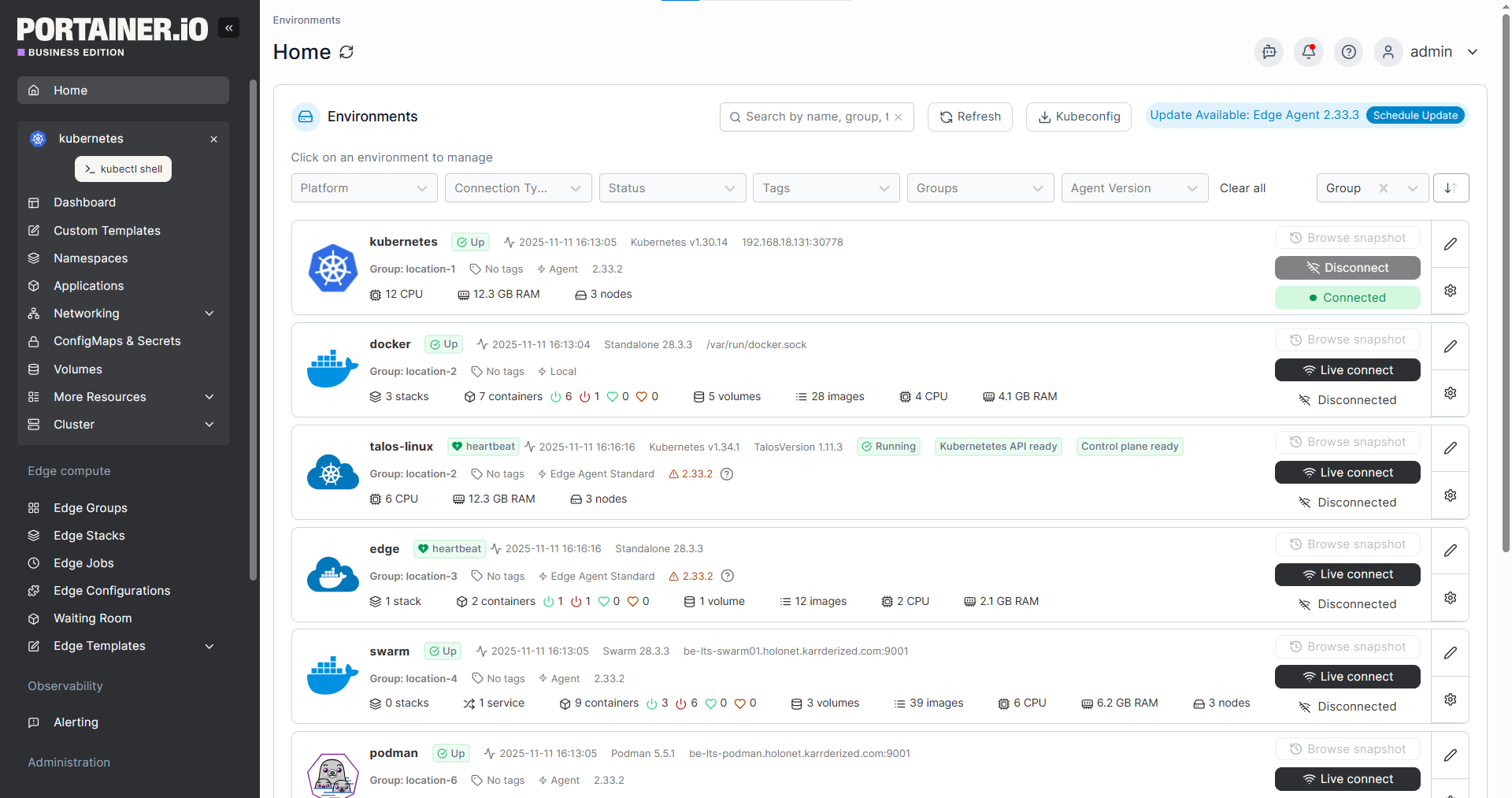Open the Status filter dropdown

point(673,188)
